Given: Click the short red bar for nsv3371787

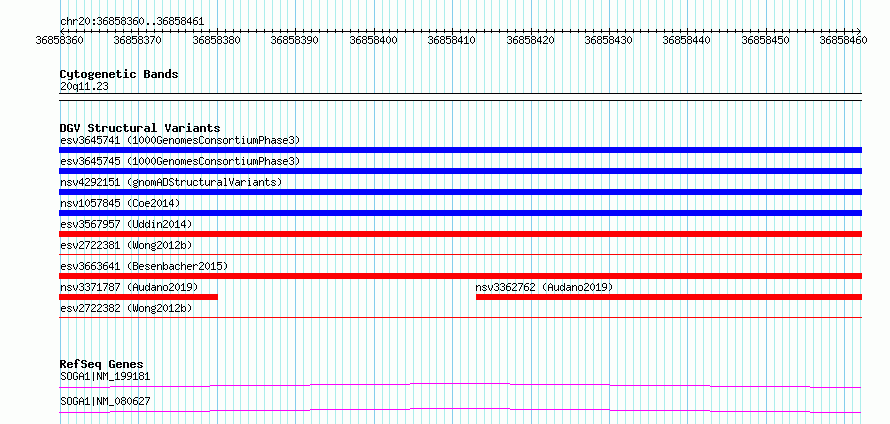Looking at the screenshot, I should pos(138,297).
